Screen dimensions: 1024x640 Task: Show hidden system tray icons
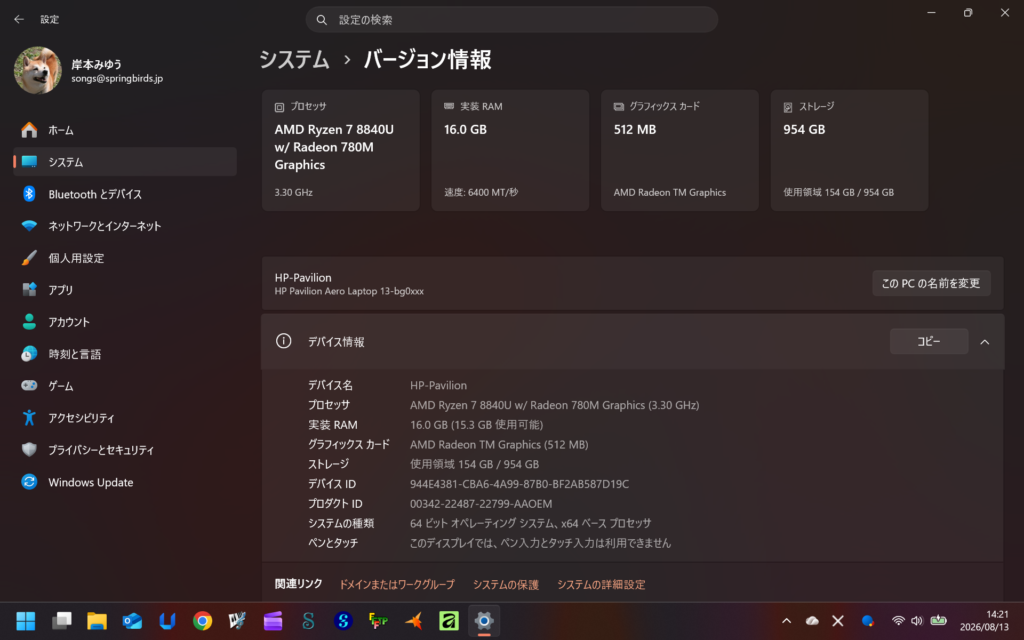pyautogui.click(x=786, y=621)
